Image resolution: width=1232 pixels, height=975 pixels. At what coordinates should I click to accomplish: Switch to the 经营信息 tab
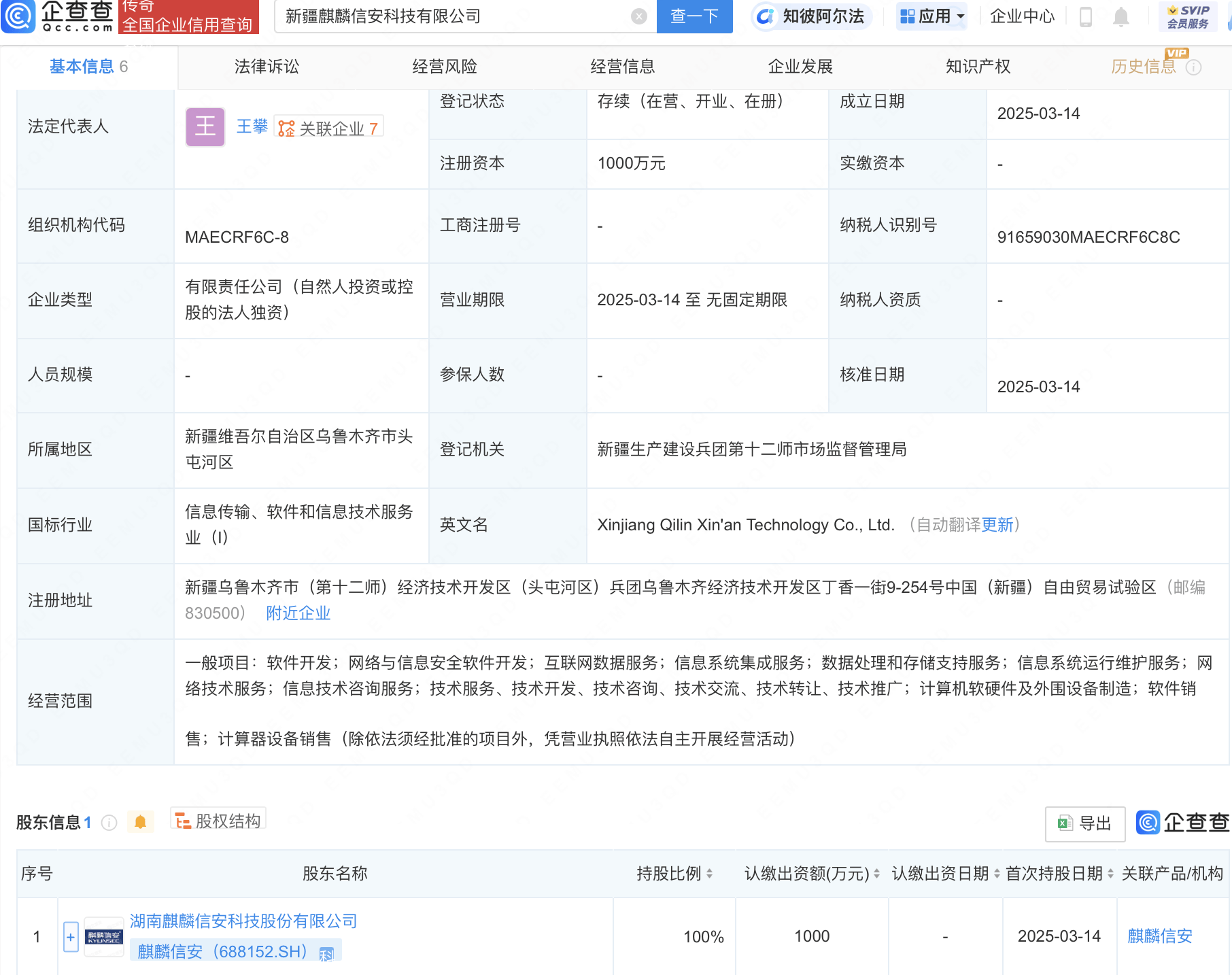coord(622,67)
